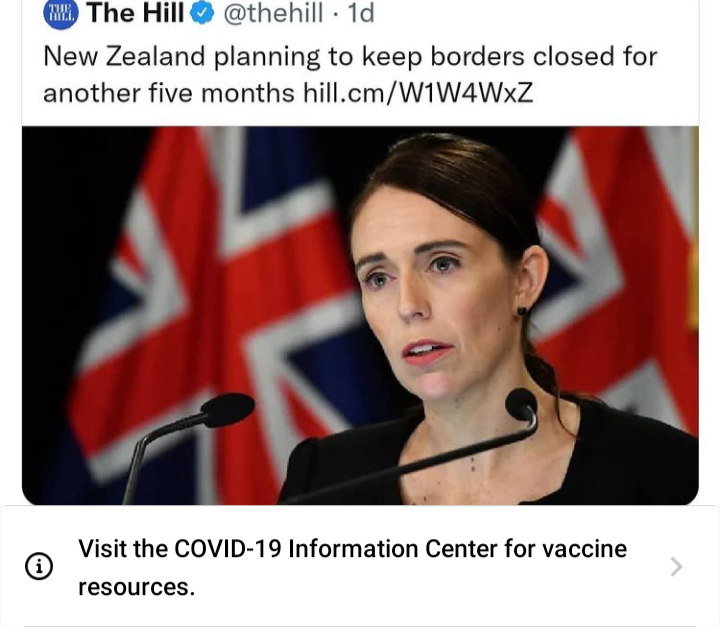Open the 1d post timestamp
Viewport: 720px width, 627px height.
click(x=361, y=13)
